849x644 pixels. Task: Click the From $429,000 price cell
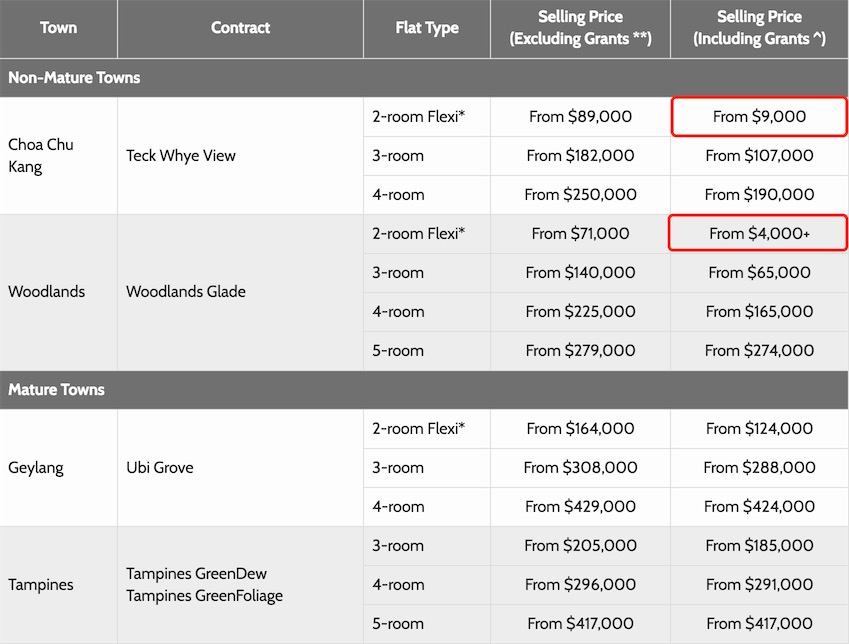point(580,507)
